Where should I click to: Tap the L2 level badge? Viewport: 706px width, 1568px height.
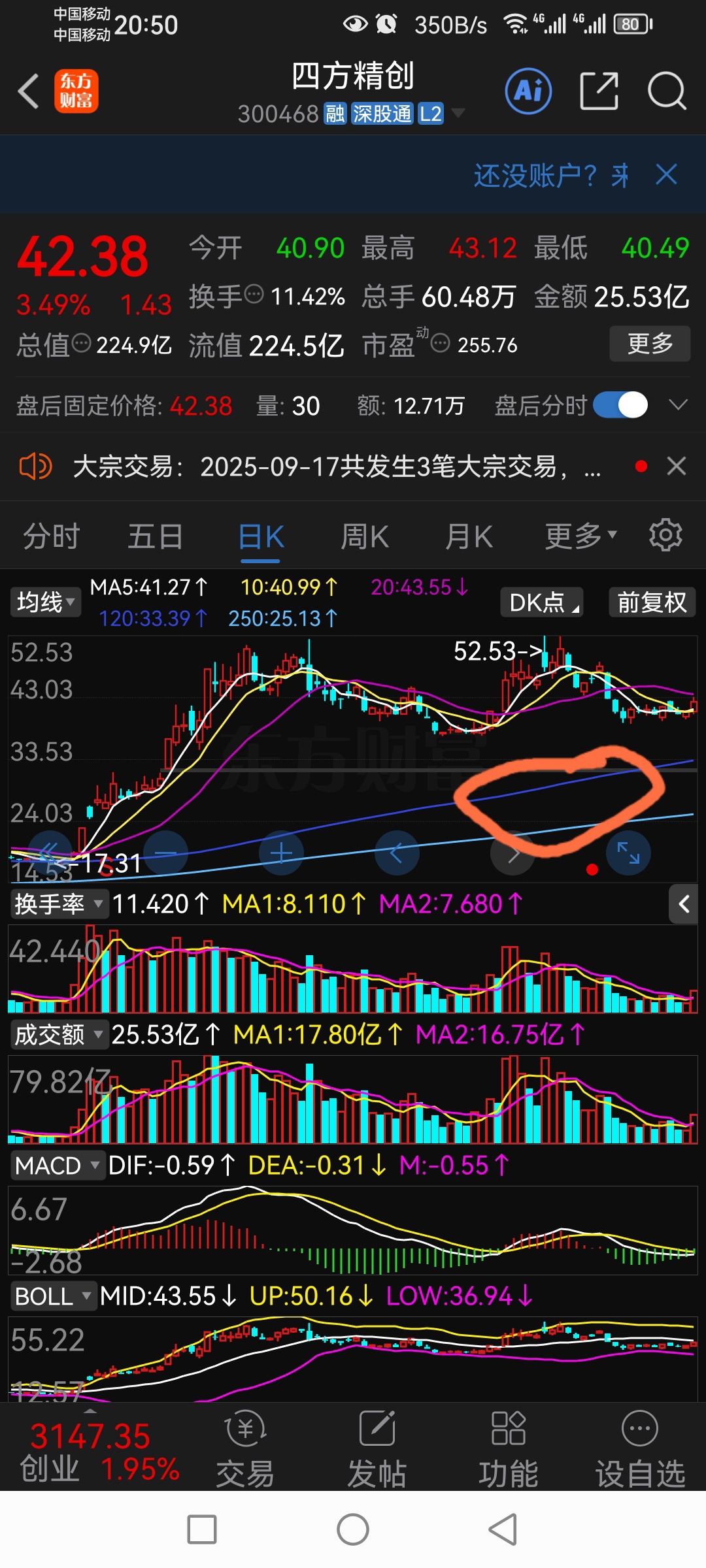click(x=431, y=114)
